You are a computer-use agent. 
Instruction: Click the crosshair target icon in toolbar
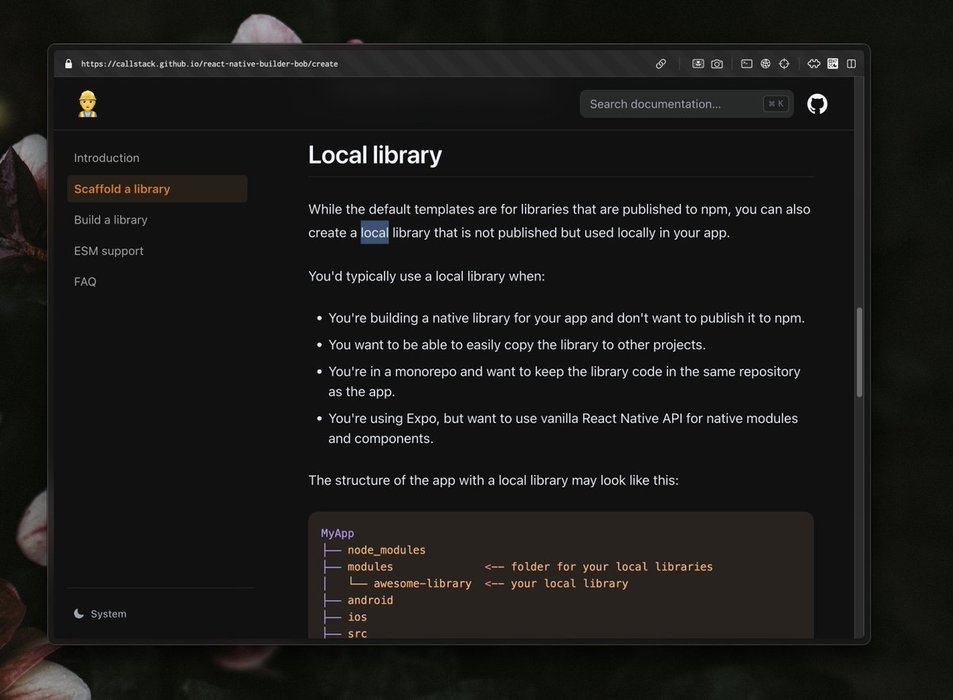[x=784, y=64]
